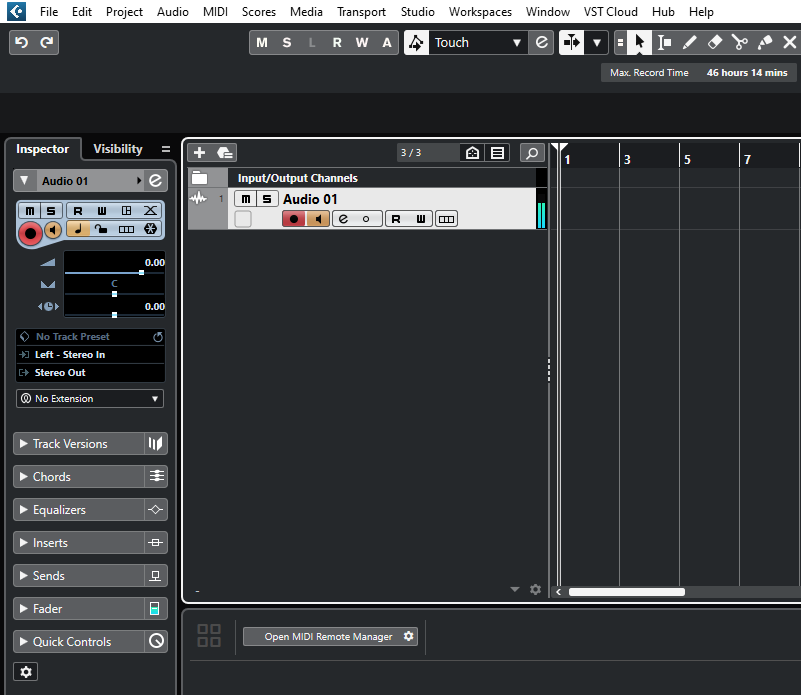
Task: Click the Fader section icon
Action: pyautogui.click(x=155, y=608)
